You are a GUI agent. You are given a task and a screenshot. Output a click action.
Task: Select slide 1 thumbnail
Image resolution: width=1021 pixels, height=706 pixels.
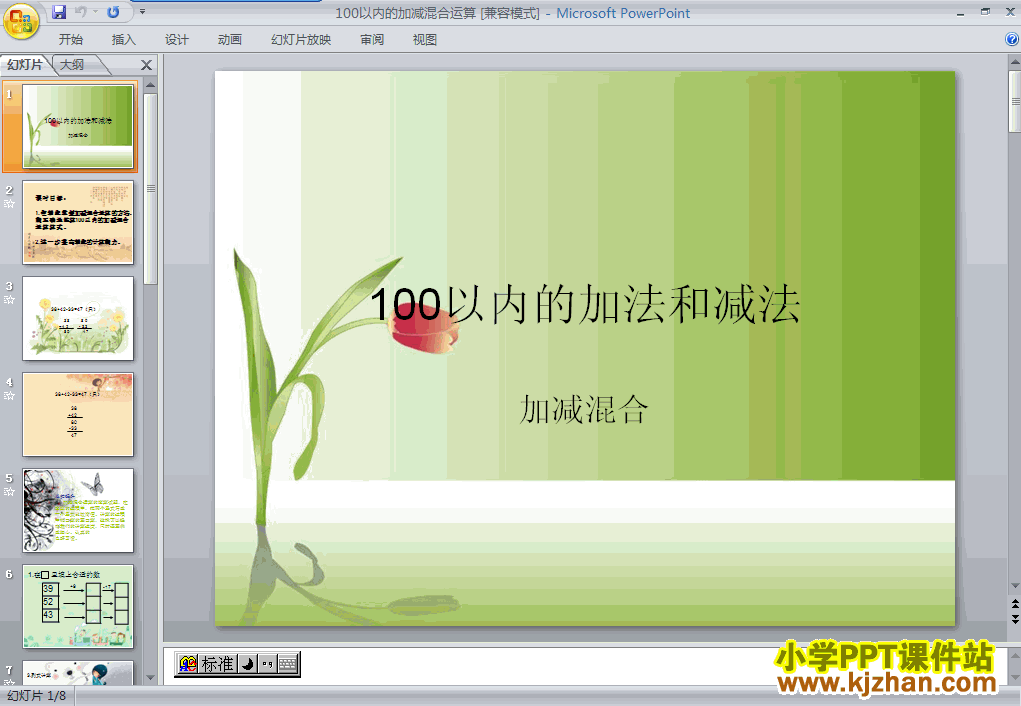pos(78,126)
